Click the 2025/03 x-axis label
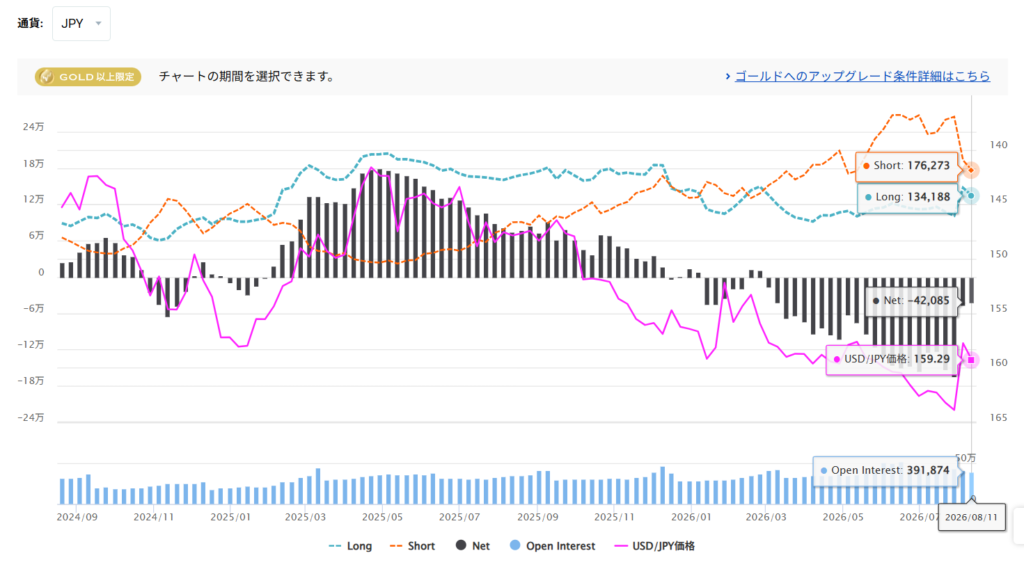 [305, 517]
